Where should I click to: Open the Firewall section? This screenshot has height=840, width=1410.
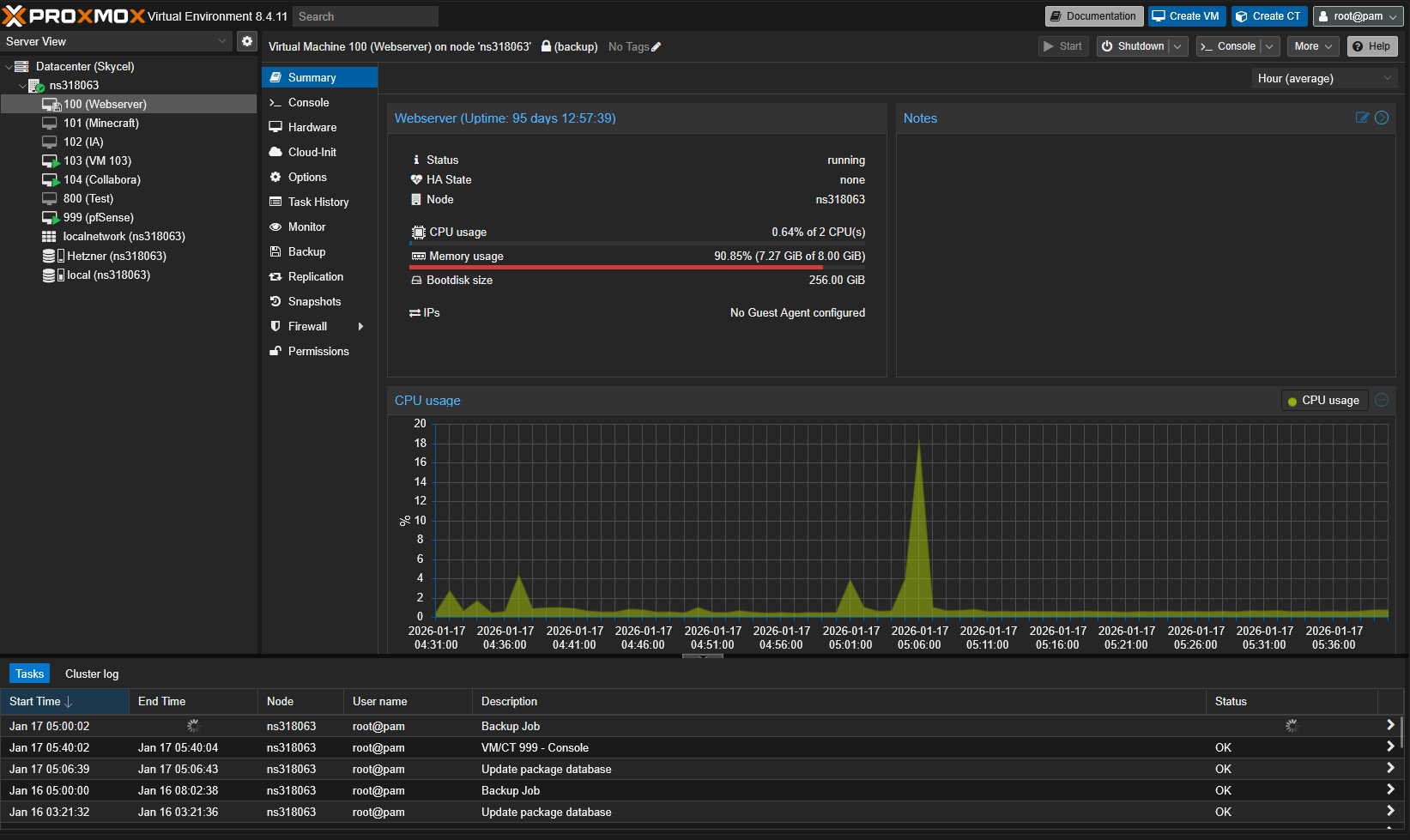click(306, 326)
